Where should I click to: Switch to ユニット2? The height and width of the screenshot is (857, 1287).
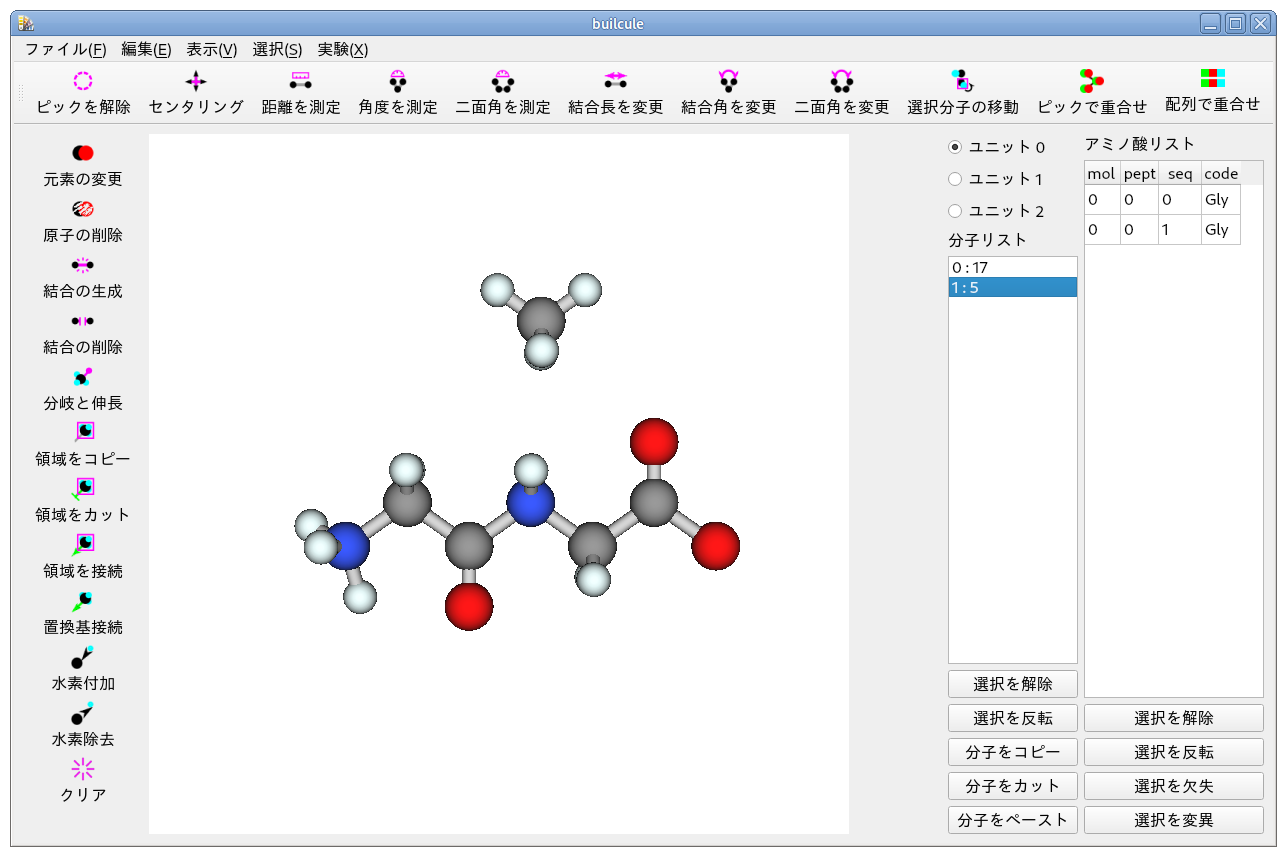click(x=957, y=211)
